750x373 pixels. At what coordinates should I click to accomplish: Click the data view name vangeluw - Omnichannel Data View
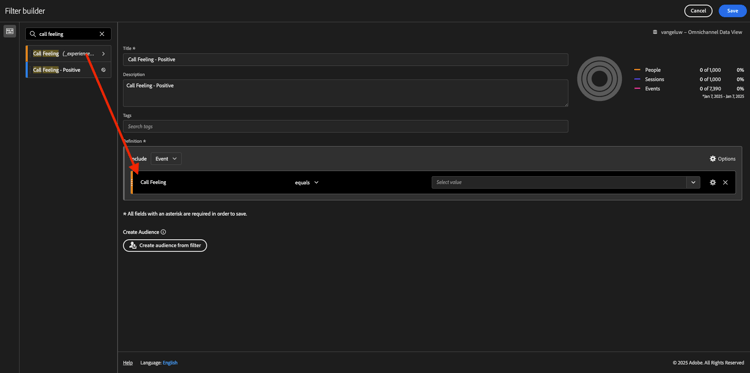(x=702, y=32)
